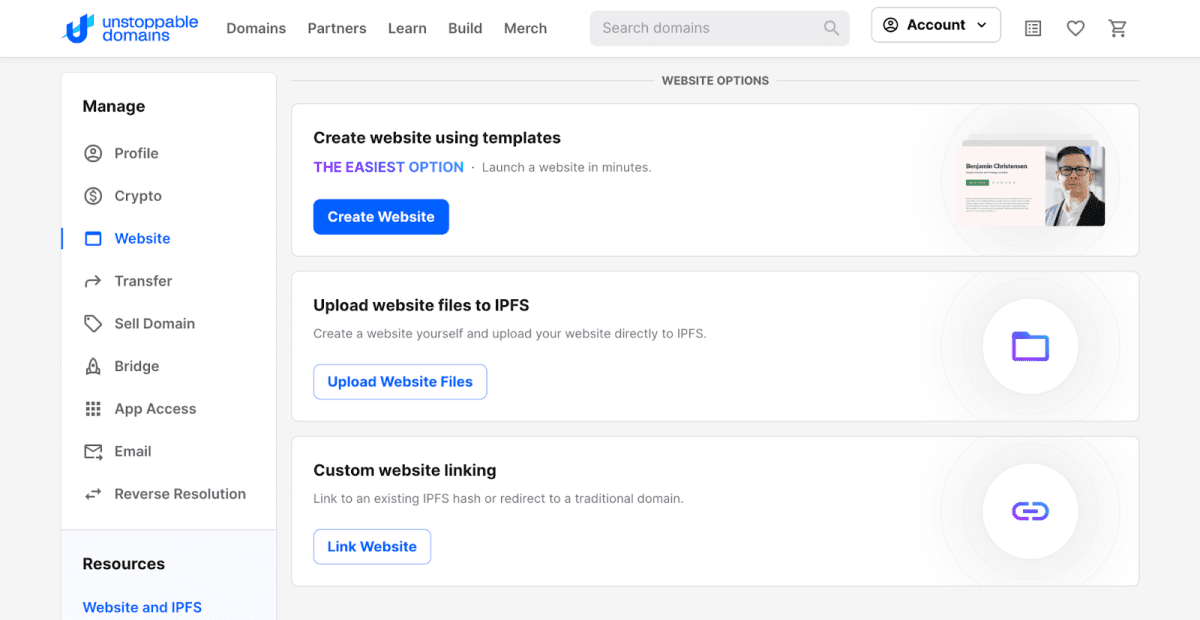The image size is (1200, 620).
Task: Go to the Sell Domain section
Action: click(x=155, y=324)
